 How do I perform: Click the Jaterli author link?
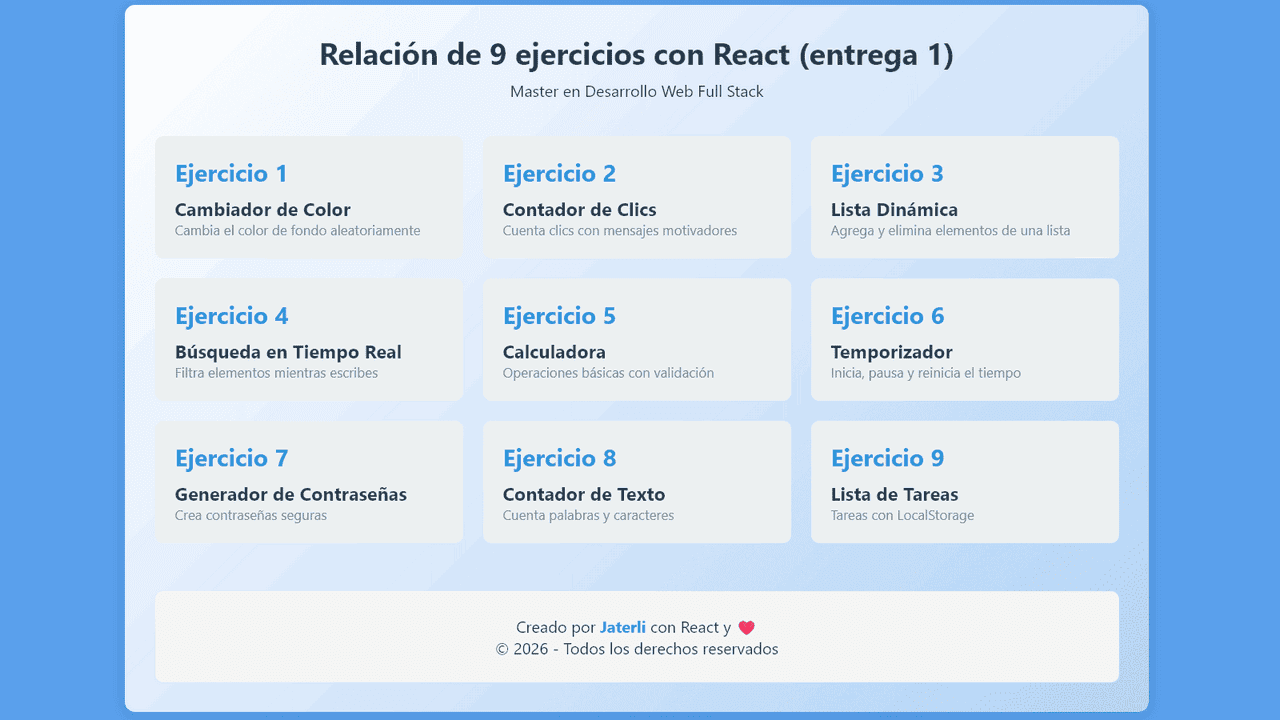[x=623, y=627]
